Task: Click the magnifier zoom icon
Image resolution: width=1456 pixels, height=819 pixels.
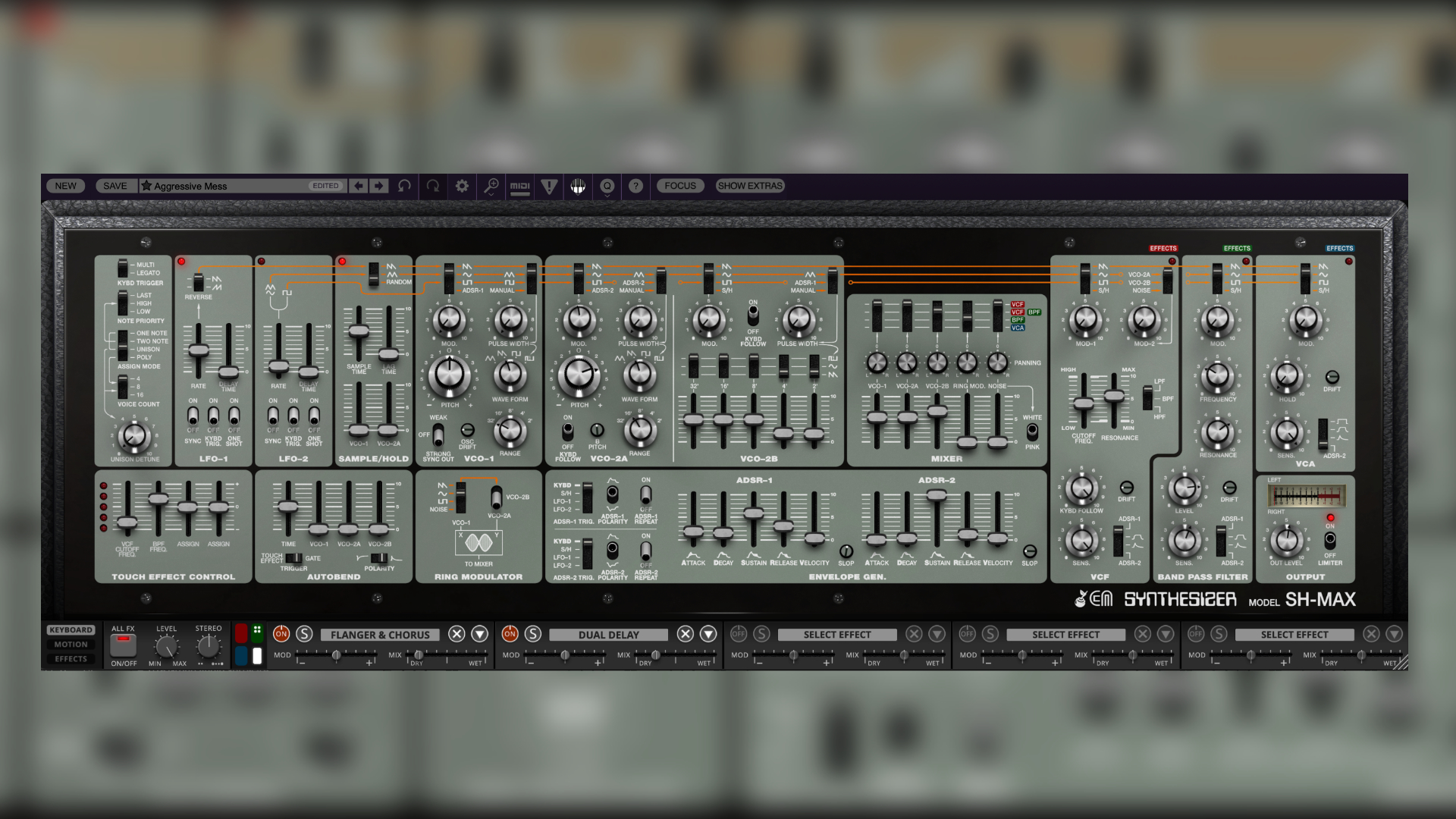Action: pos(491,186)
